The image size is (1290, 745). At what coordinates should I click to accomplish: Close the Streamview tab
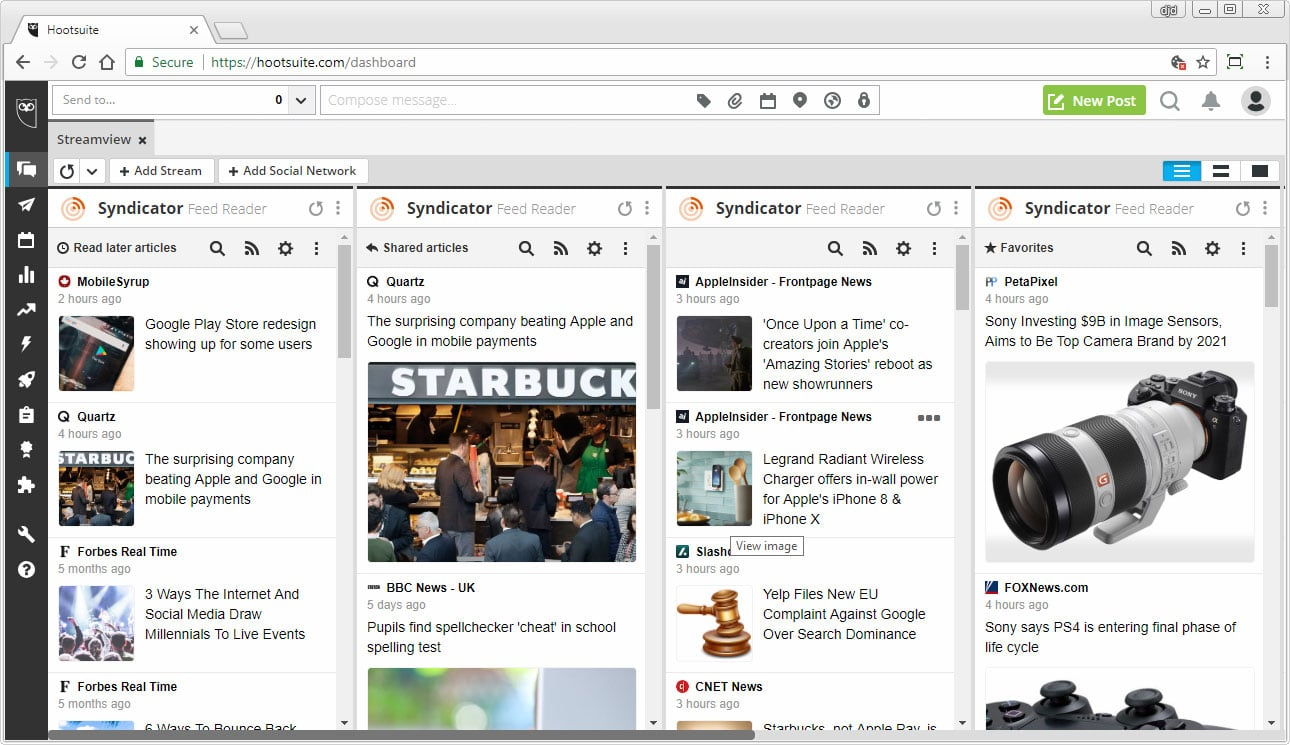(143, 141)
